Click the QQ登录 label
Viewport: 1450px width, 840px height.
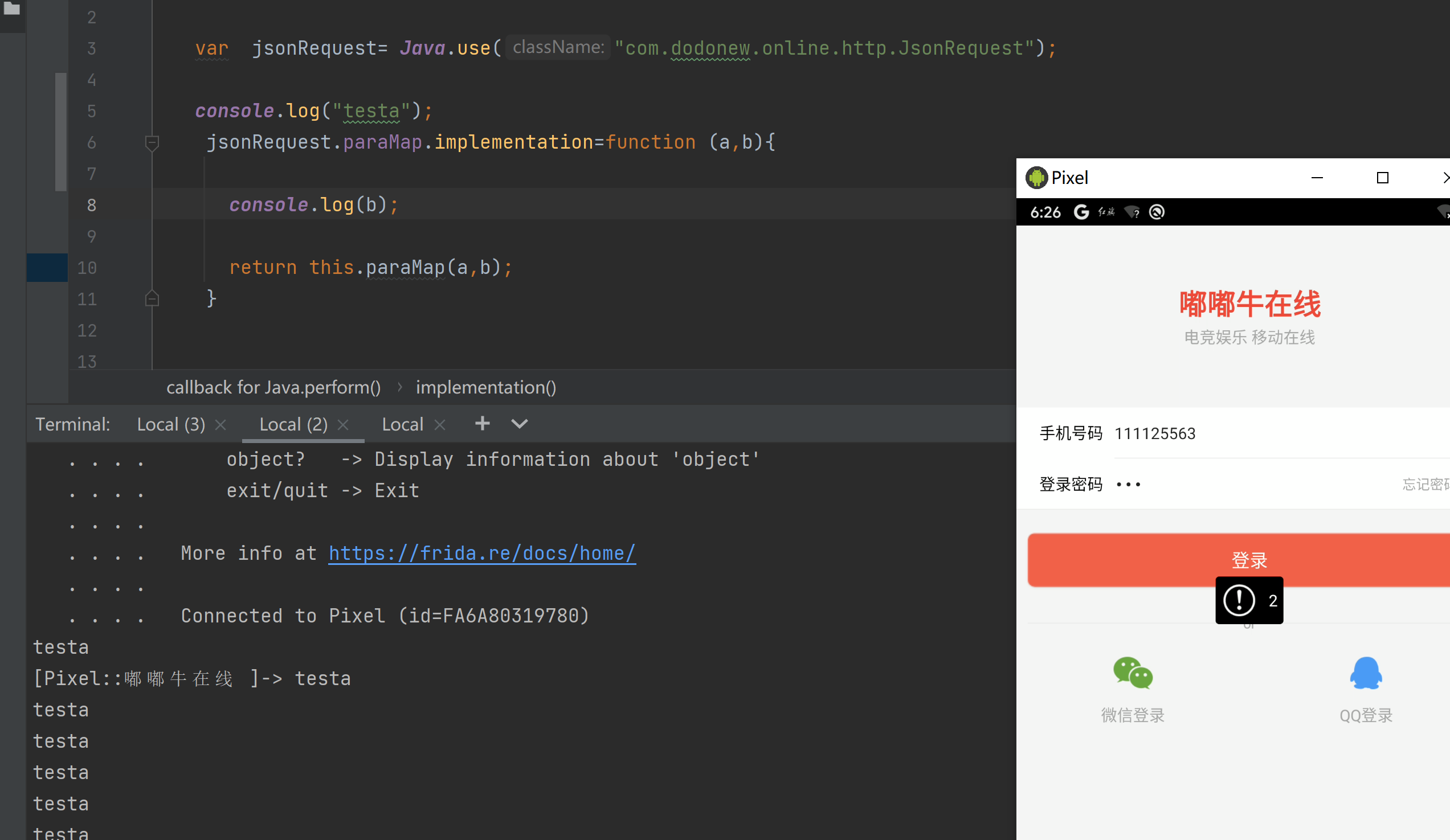coord(1366,716)
